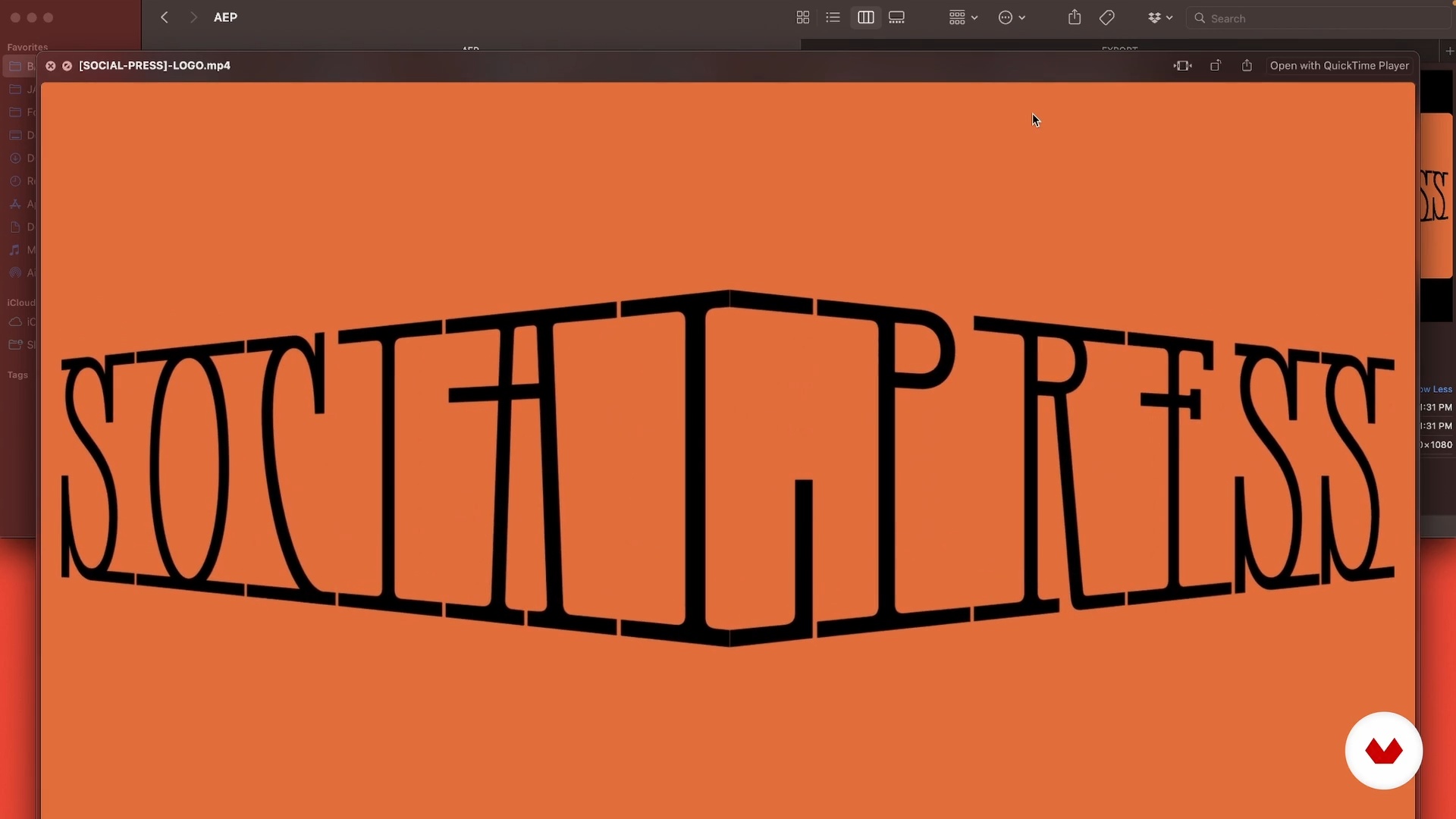
Task: Close the Quick Look preview
Action: 51,66
